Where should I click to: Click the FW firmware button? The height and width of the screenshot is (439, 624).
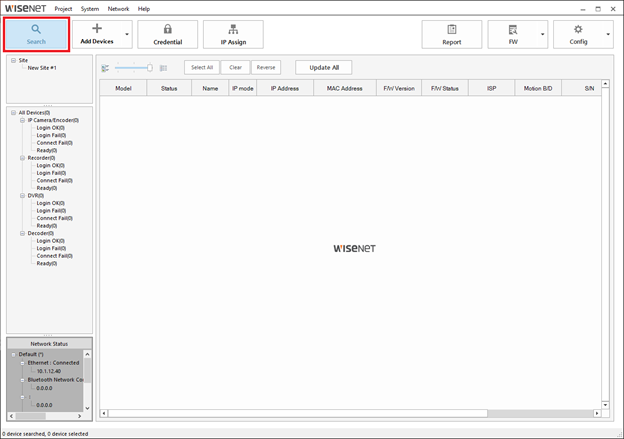(513, 35)
